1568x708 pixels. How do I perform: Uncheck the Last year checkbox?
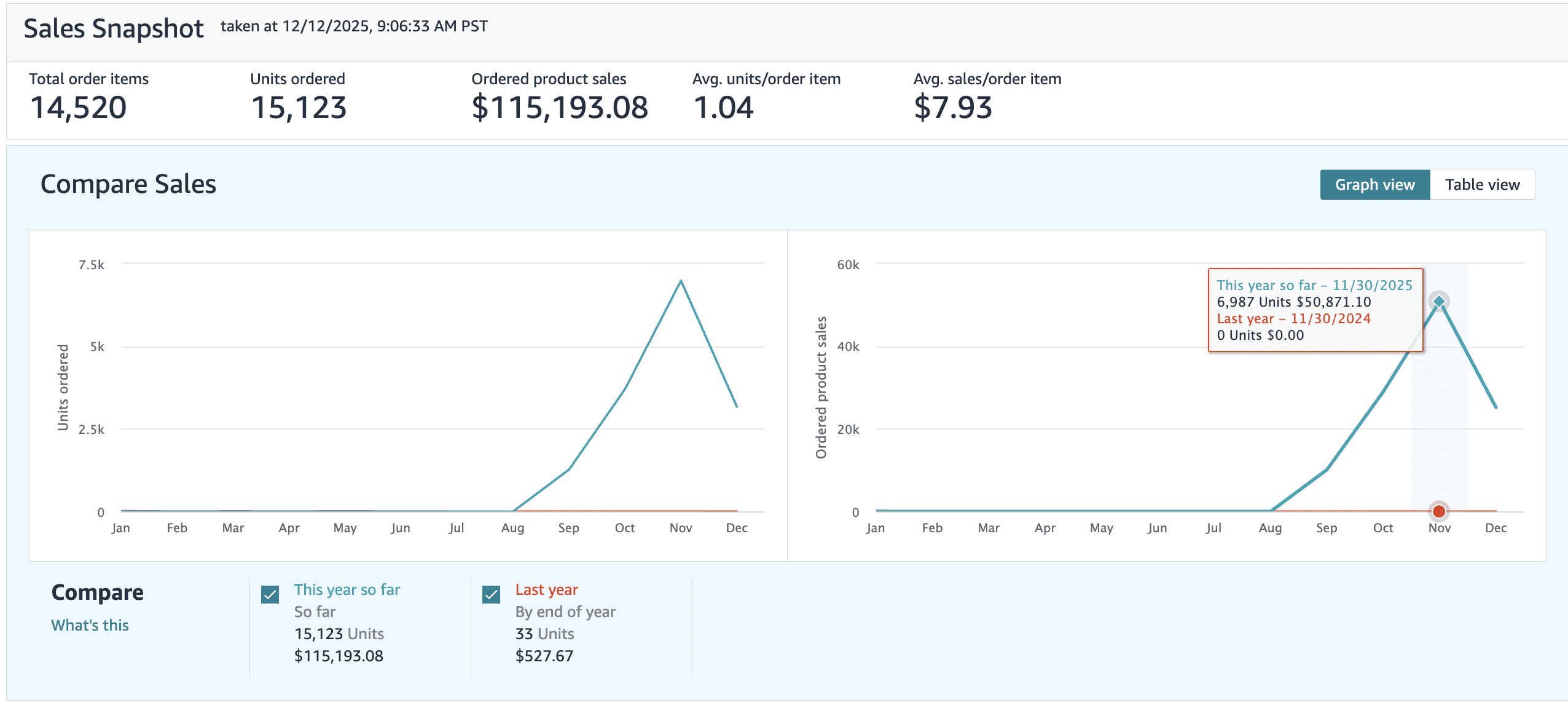[491, 594]
